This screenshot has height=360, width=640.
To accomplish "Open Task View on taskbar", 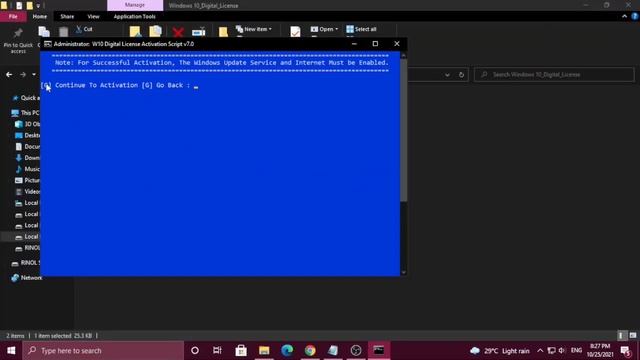I will [217, 351].
